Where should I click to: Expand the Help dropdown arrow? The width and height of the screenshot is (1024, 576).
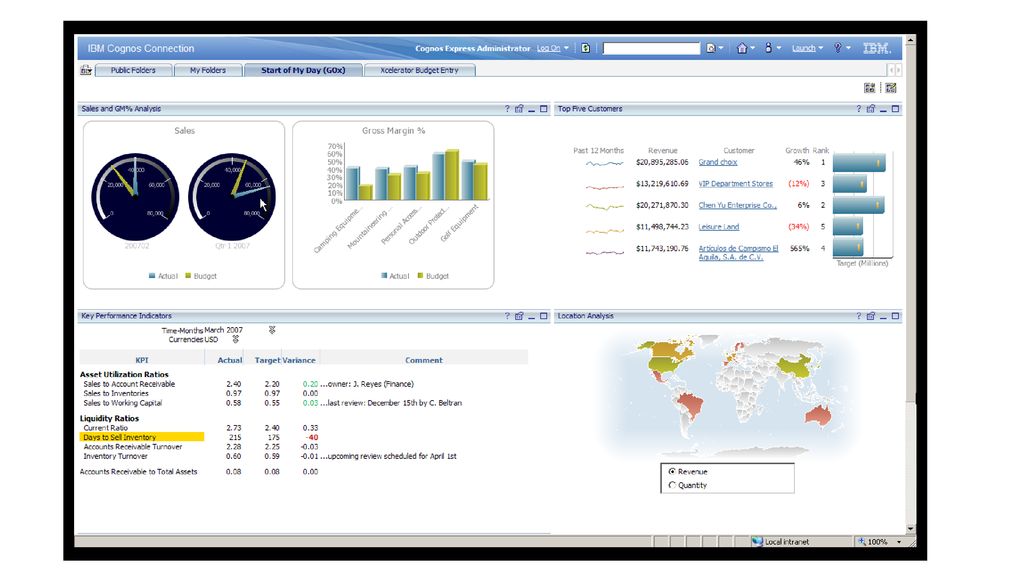[x=848, y=48]
